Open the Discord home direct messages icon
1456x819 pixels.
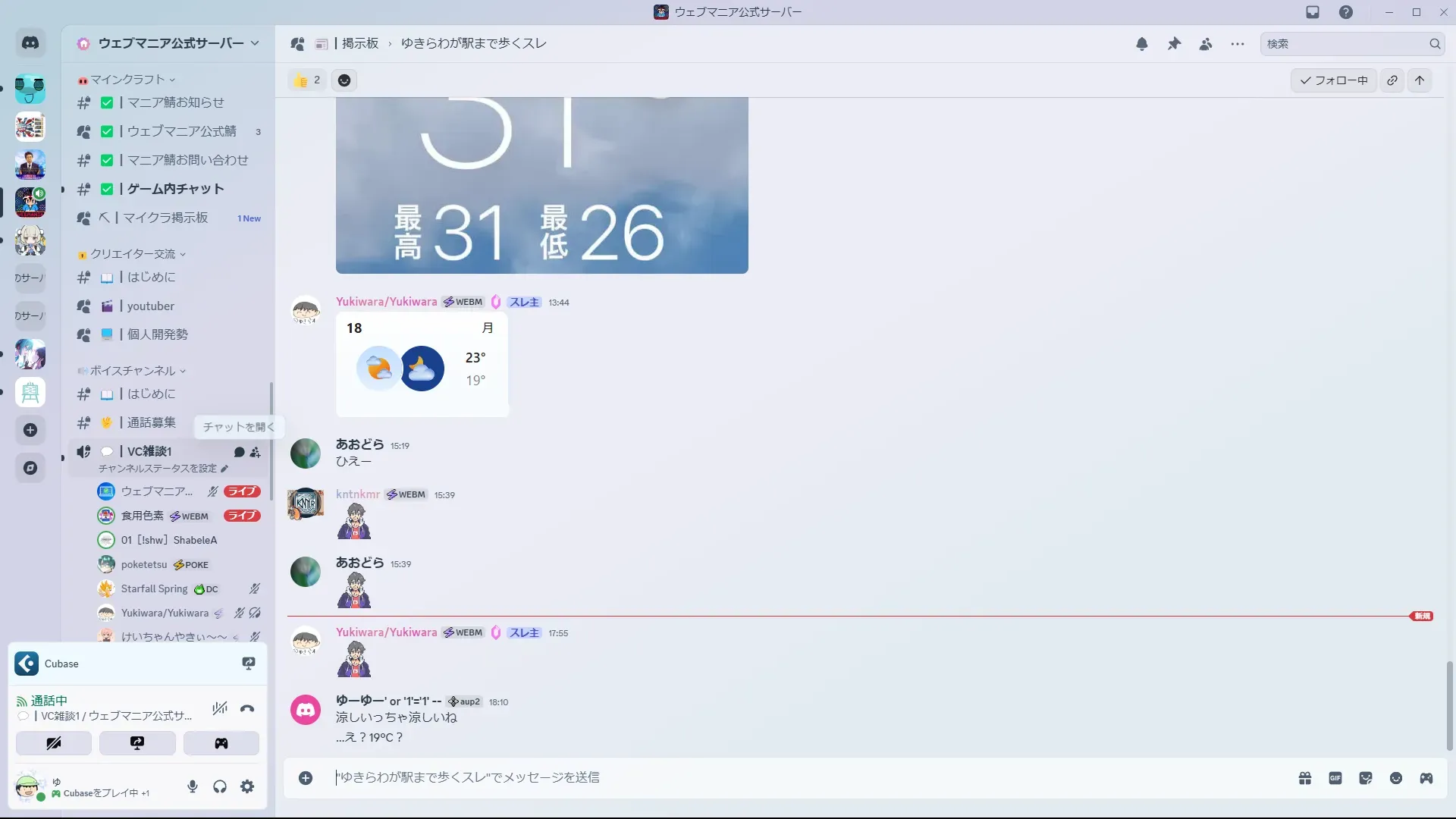[30, 43]
